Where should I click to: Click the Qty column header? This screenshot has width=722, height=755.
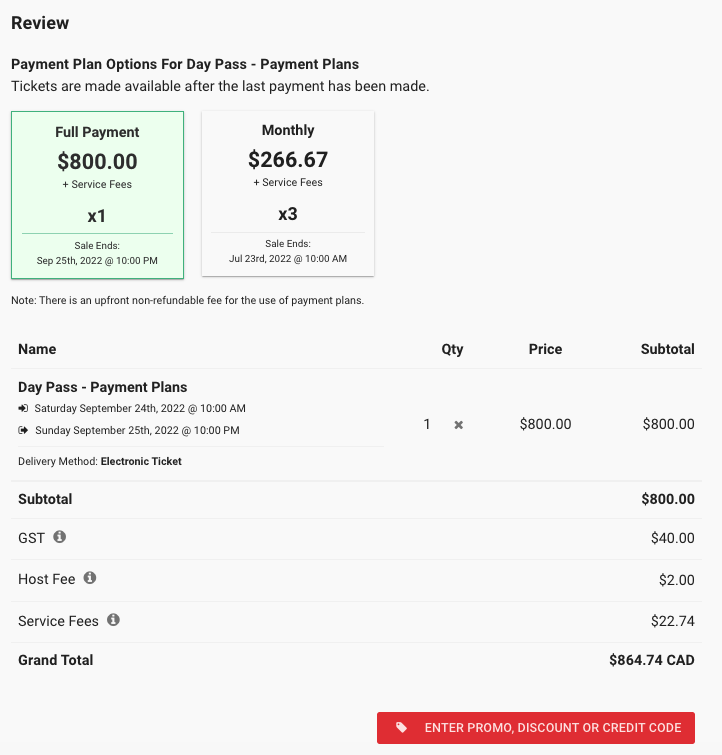452,349
